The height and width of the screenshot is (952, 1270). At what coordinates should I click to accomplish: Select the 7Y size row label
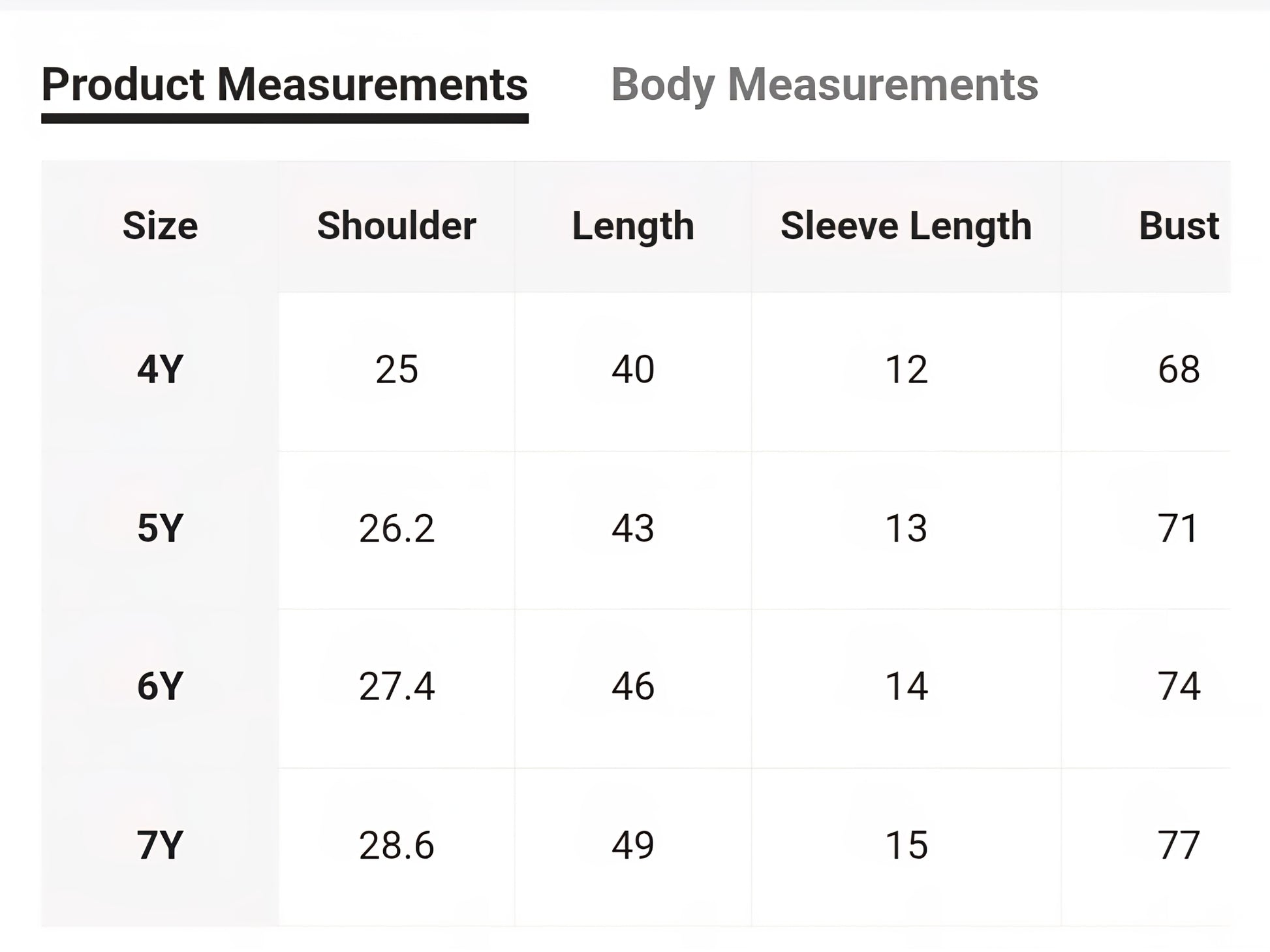tap(160, 845)
